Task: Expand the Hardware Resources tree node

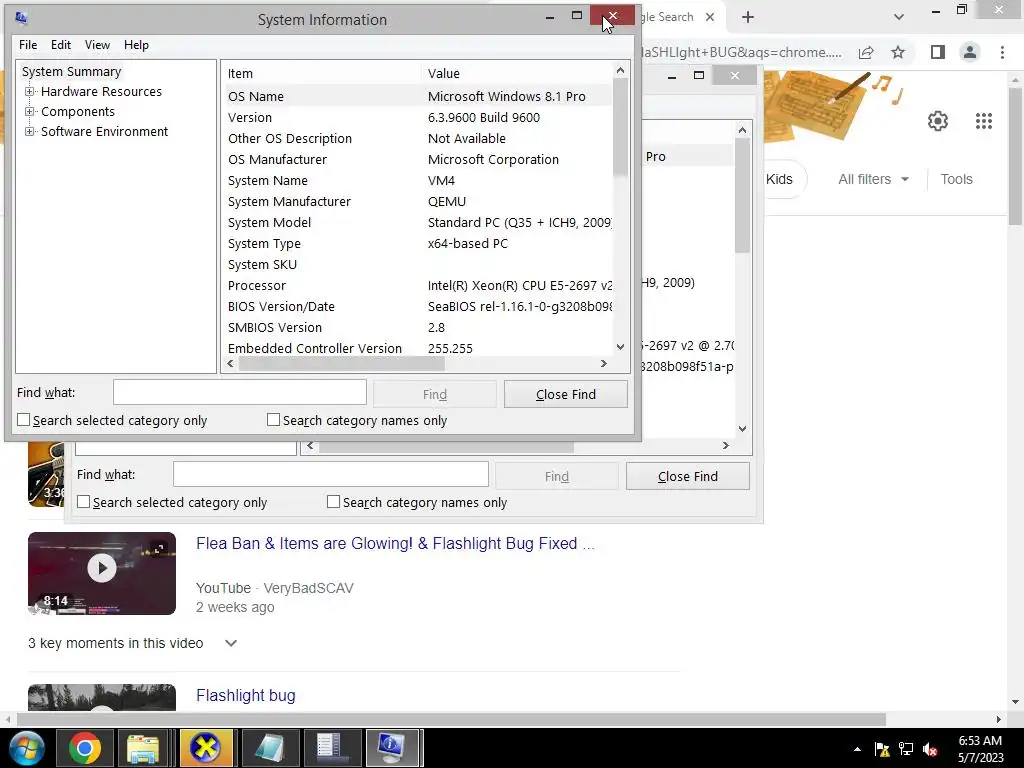Action: coord(29,92)
